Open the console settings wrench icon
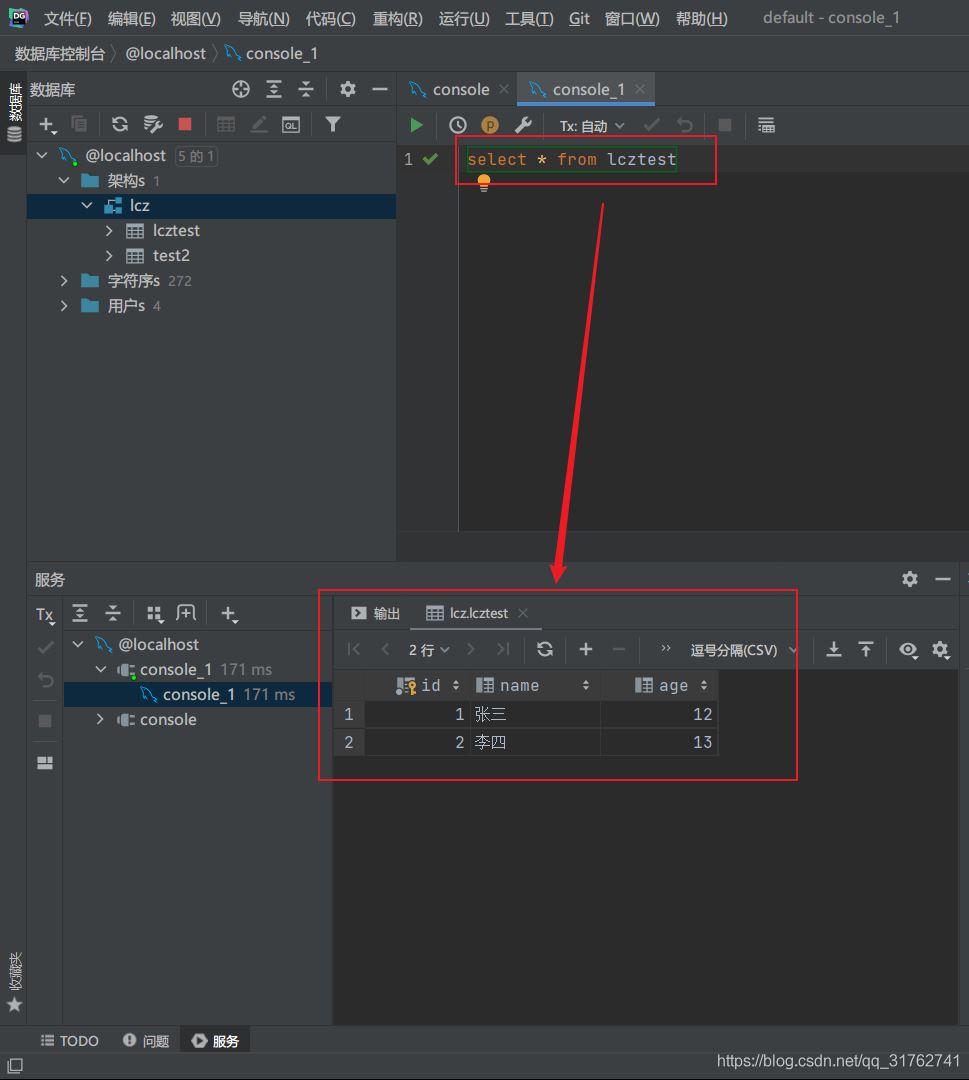 click(522, 125)
